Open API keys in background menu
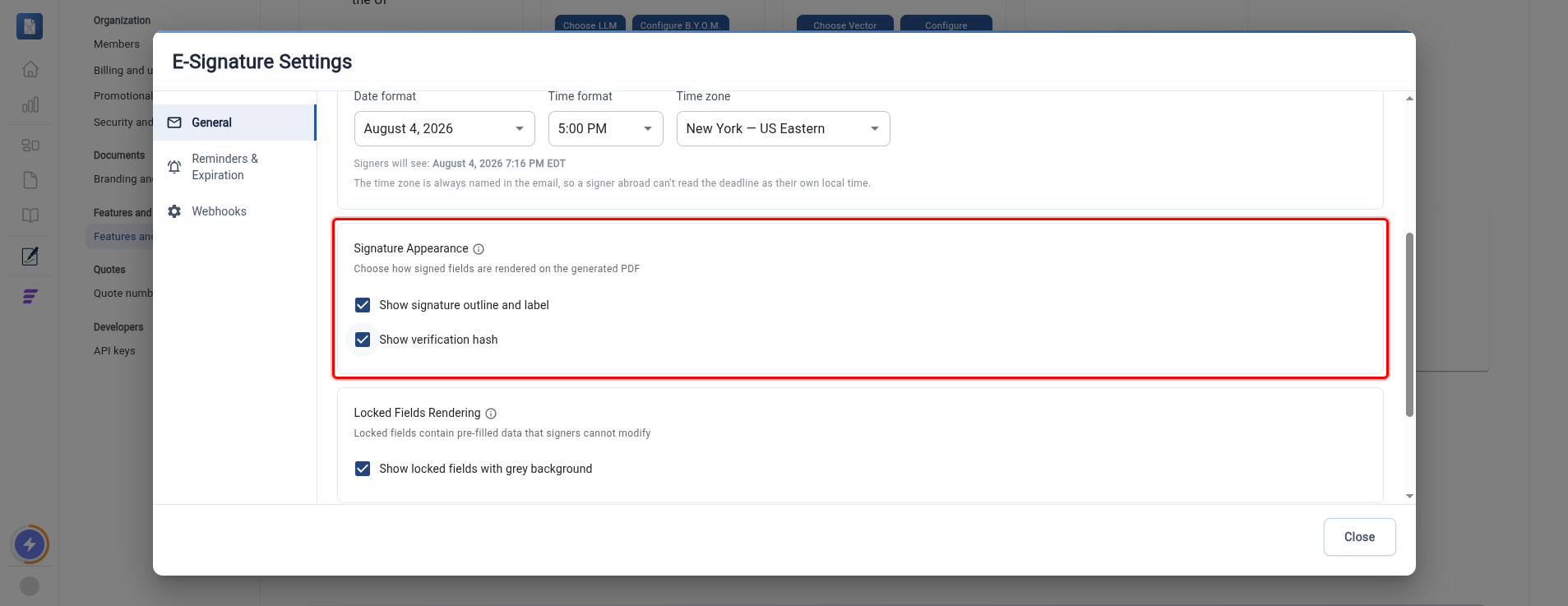The height and width of the screenshot is (606, 1568). tap(114, 351)
